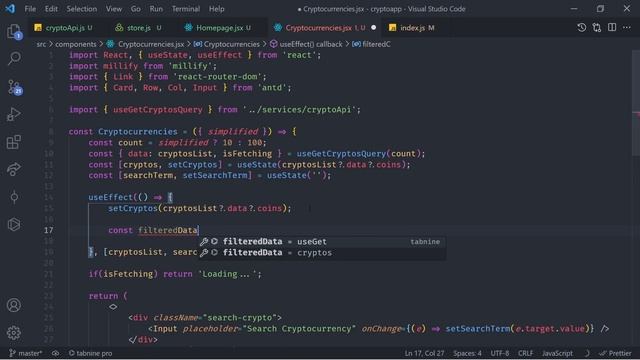Click the components breadcrumb
The width and height of the screenshot is (640, 360).
[x=76, y=44]
